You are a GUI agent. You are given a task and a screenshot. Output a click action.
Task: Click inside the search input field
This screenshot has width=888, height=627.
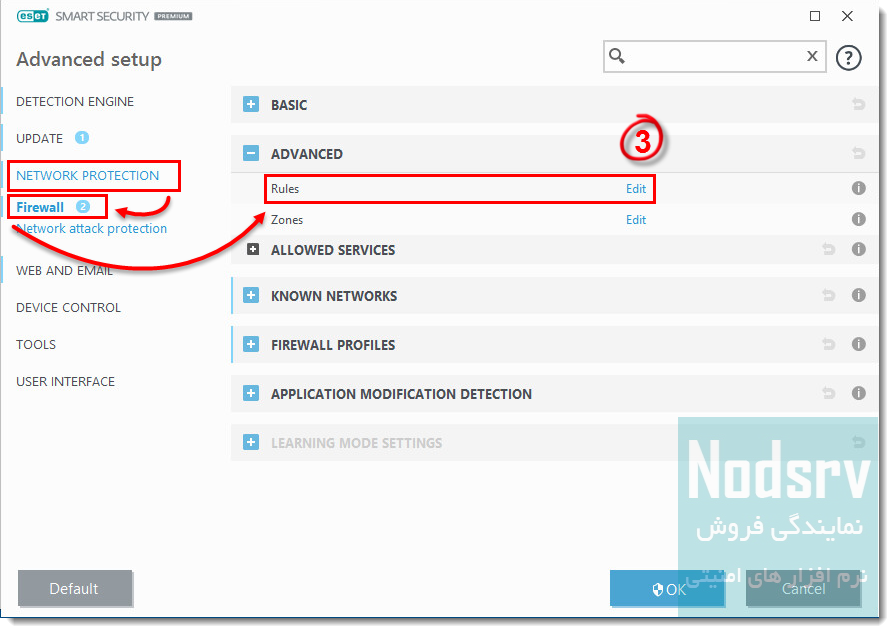point(715,57)
